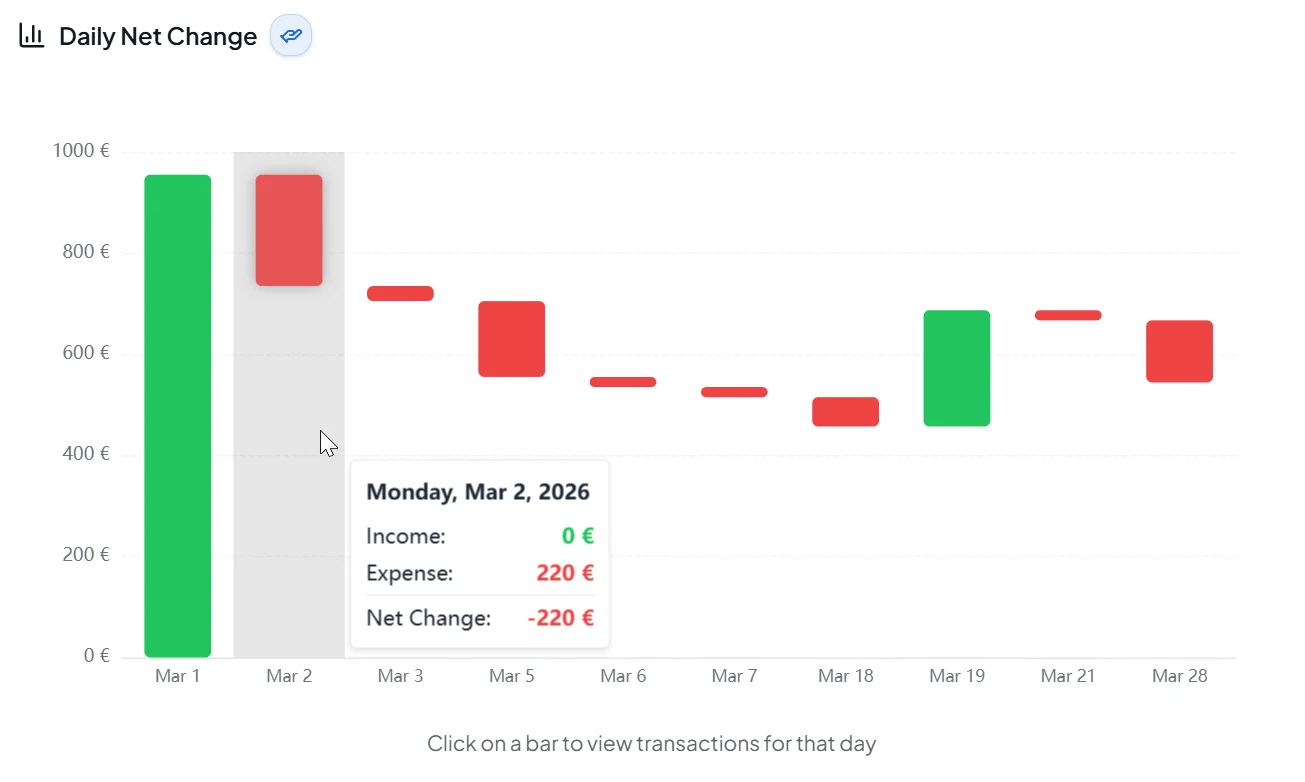Click the Expense 220 € tooltip value
1305x782 pixels.
[564, 572]
